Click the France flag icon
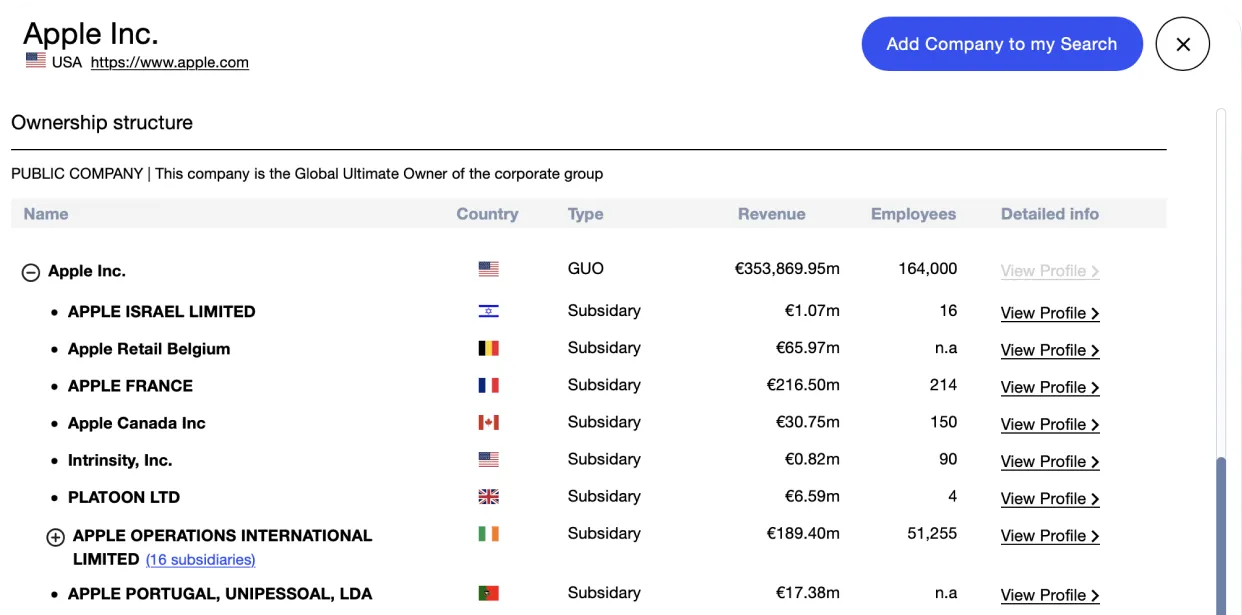Screen dimensions: 1242x615 click(x=488, y=385)
